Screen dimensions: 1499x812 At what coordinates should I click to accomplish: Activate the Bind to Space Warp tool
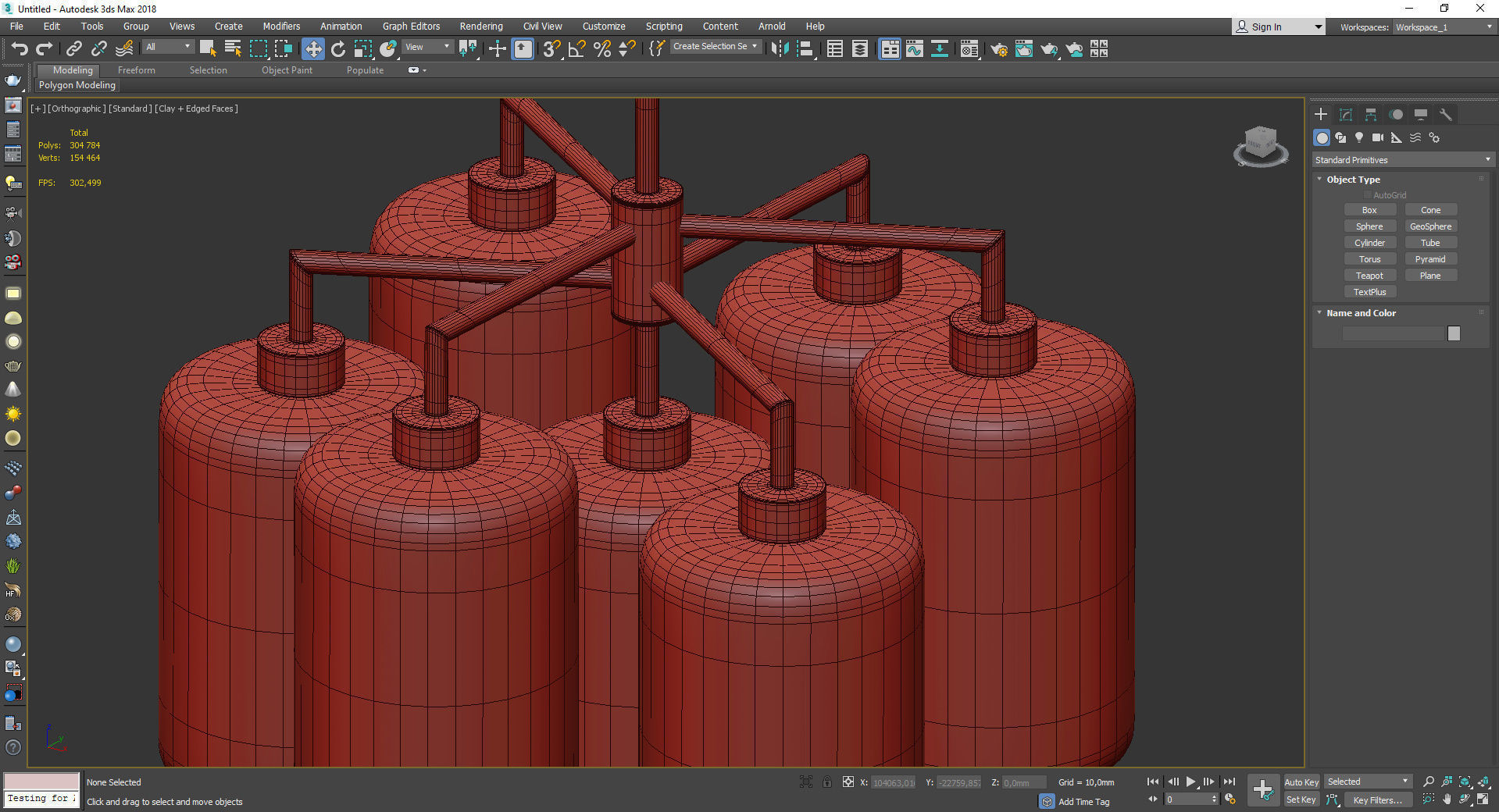tap(124, 49)
